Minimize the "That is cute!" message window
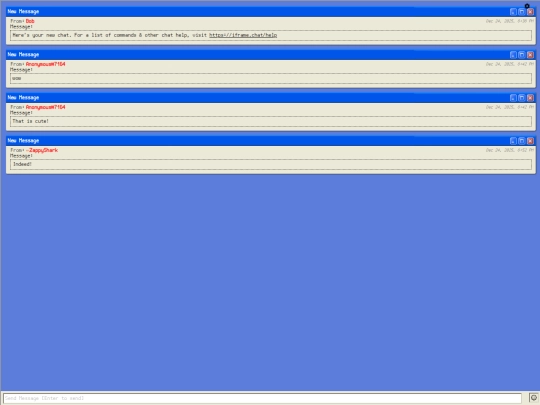 pos(513,98)
